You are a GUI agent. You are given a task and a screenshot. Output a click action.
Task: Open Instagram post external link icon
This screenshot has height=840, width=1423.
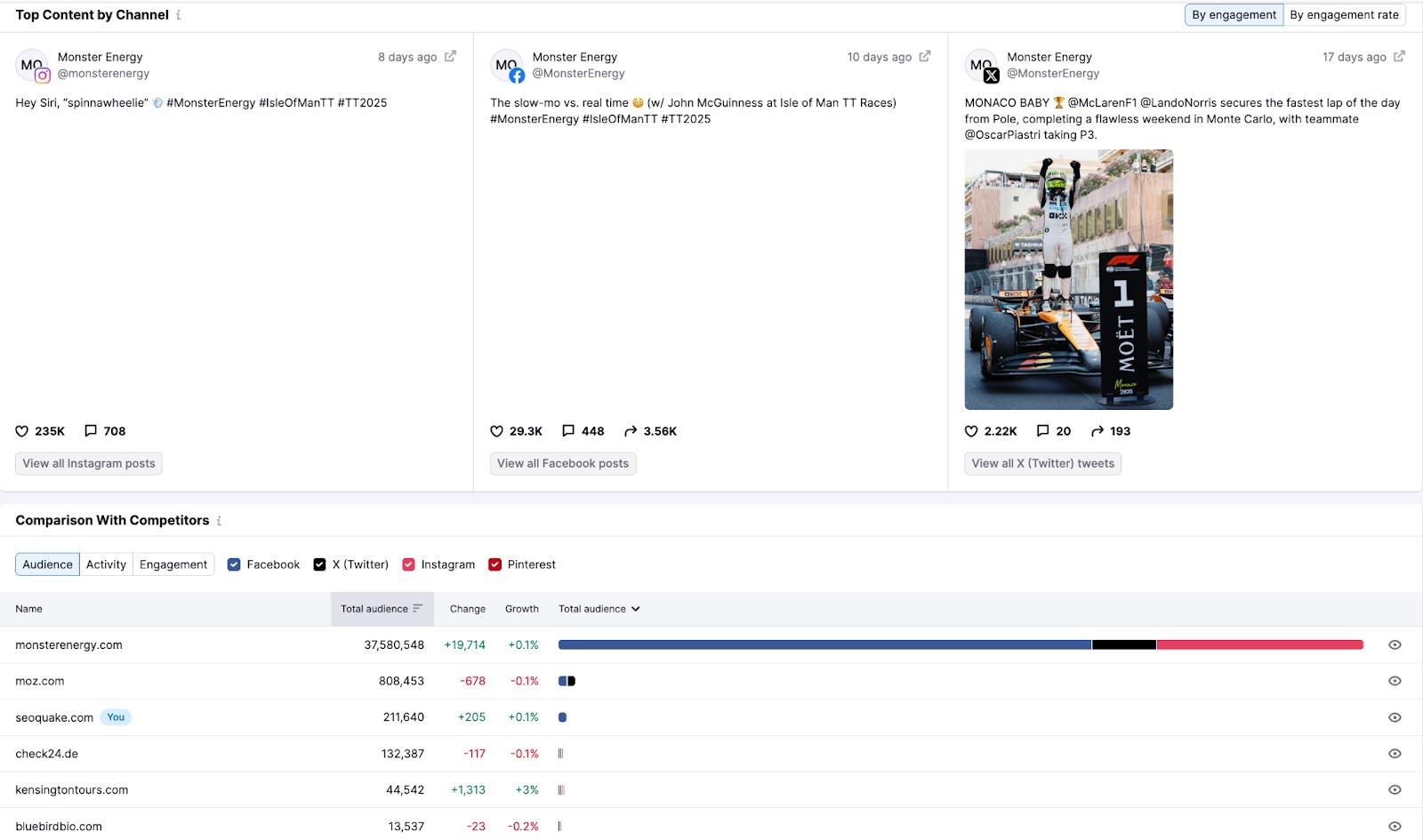pyautogui.click(x=451, y=56)
